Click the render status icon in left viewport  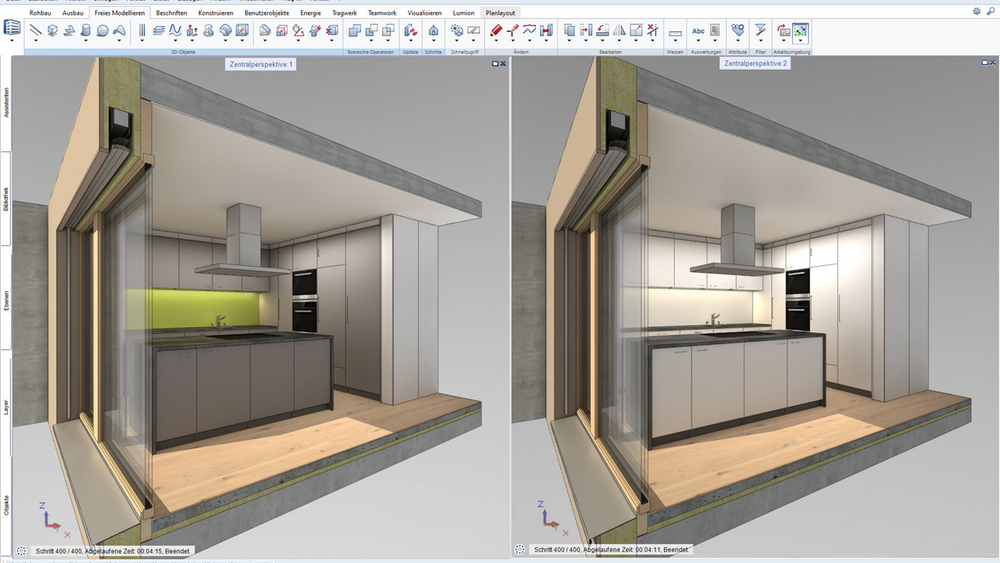click(21, 551)
